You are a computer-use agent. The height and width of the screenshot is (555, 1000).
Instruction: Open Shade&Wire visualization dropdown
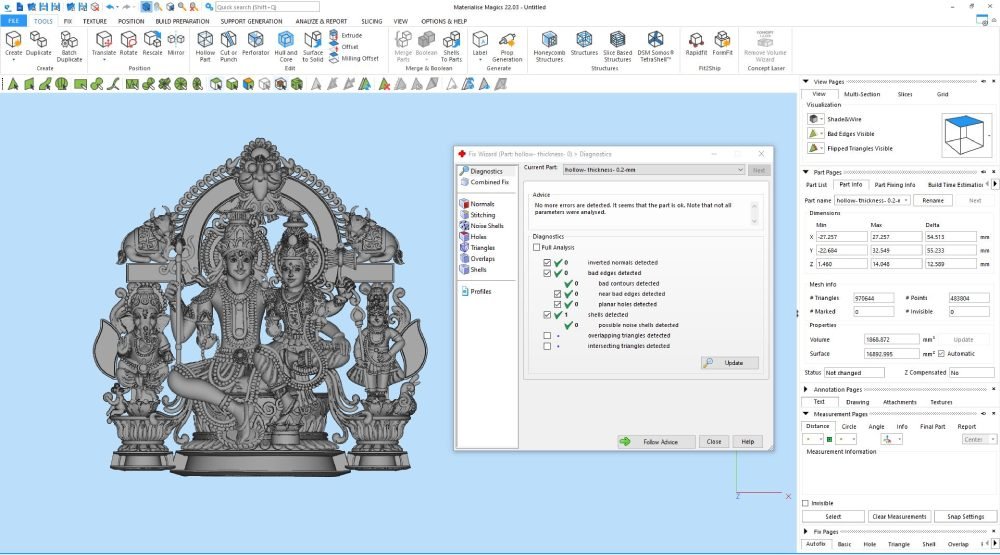(x=816, y=119)
